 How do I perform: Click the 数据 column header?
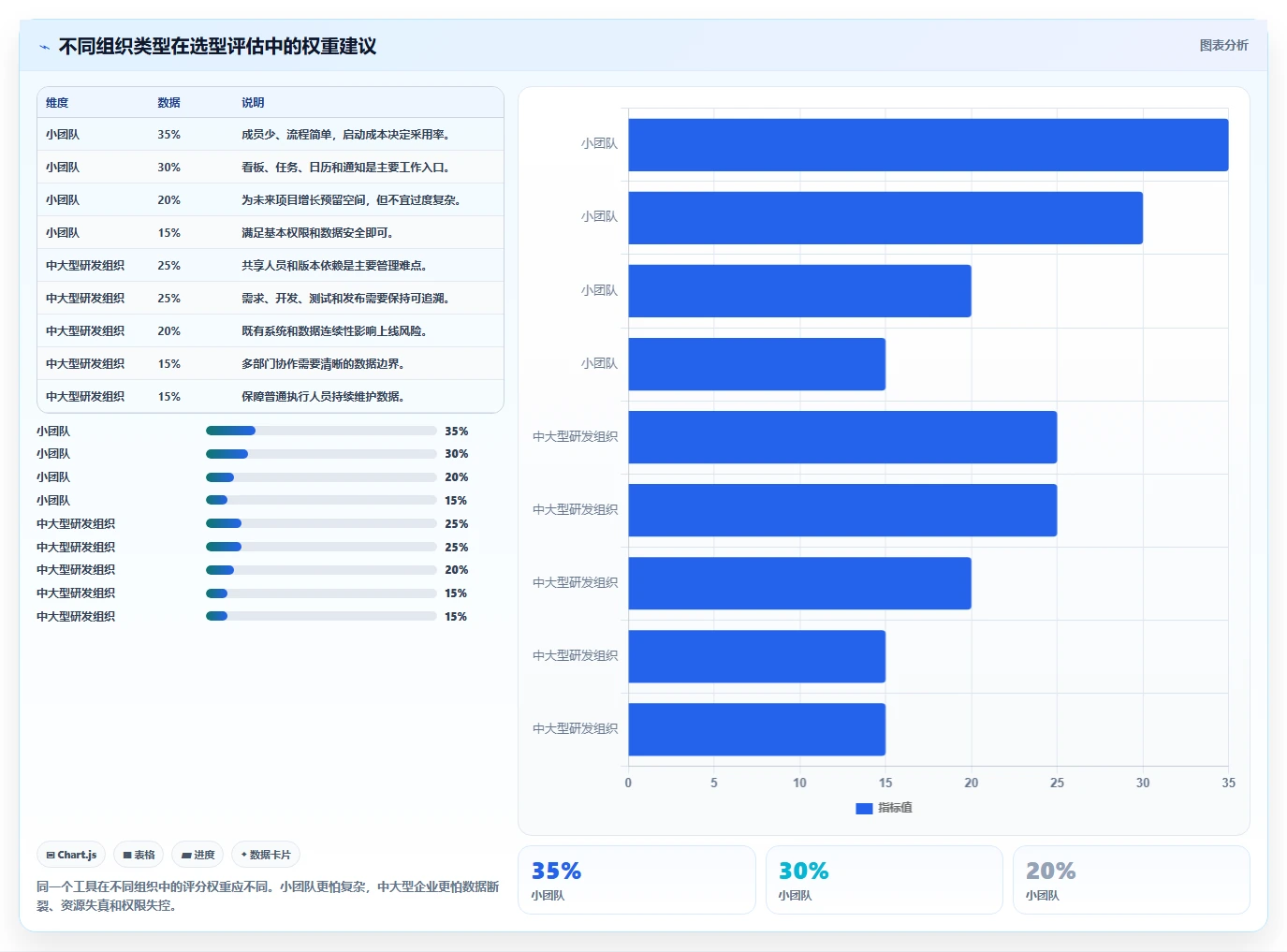click(x=168, y=103)
